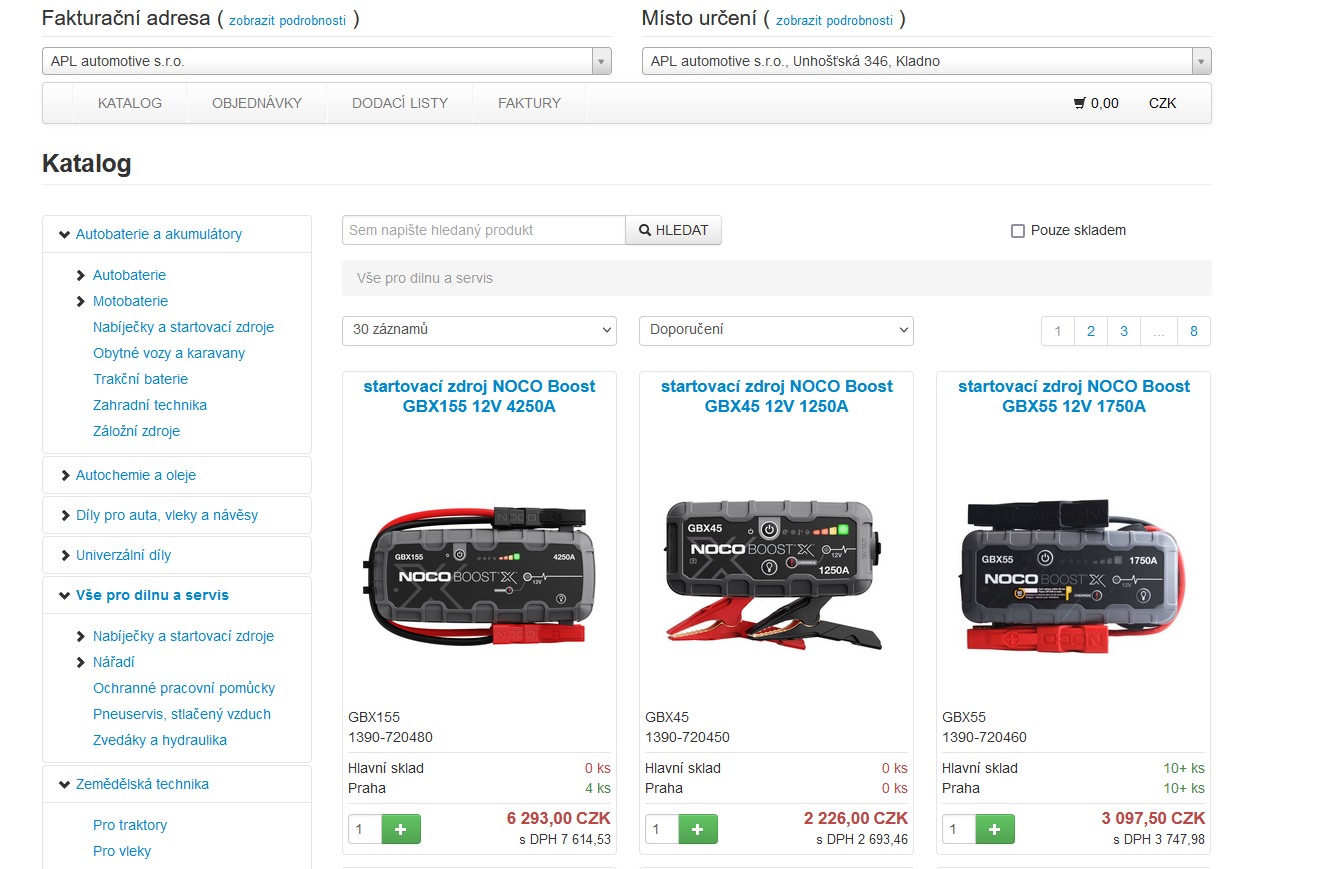Viewport: 1318px width, 869px height.
Task: Open the NOCO Boost GBX155 product image
Action: [x=479, y=577]
